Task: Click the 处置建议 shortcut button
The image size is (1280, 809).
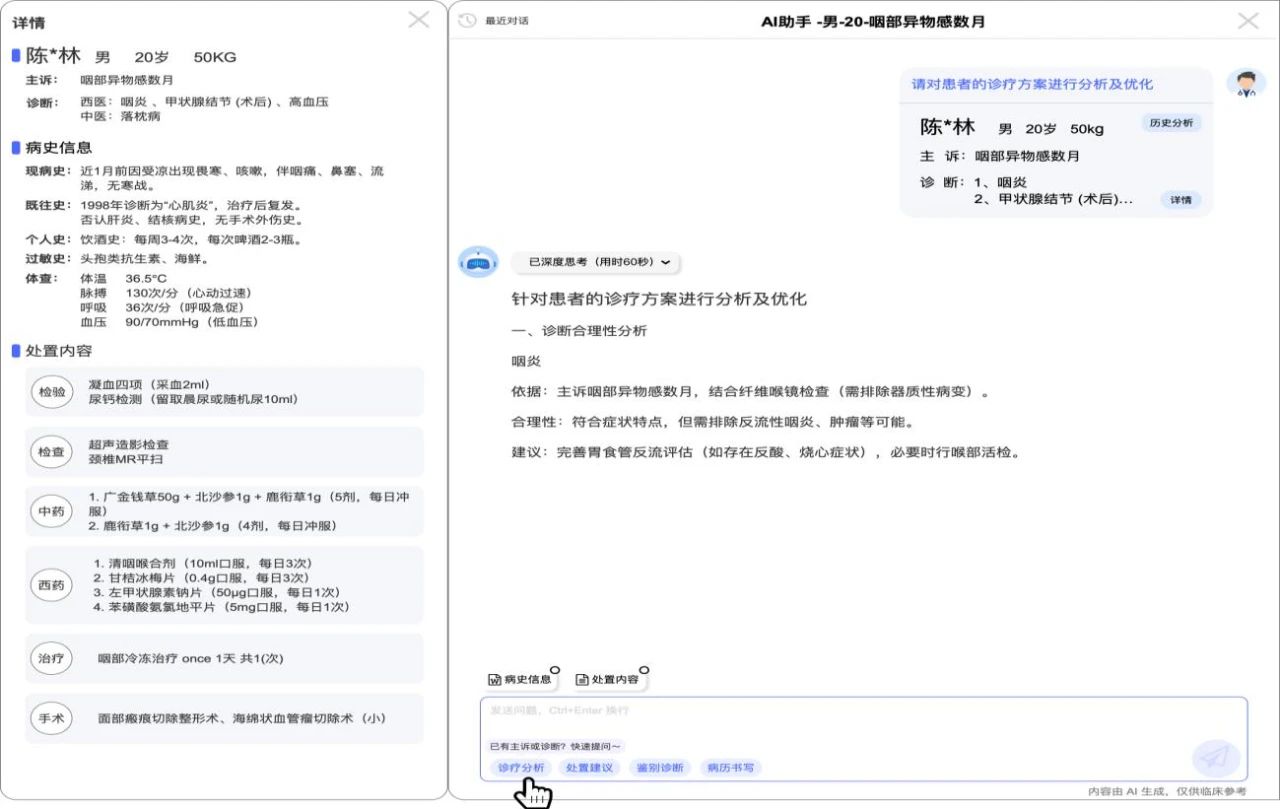Action: pyautogui.click(x=588, y=767)
